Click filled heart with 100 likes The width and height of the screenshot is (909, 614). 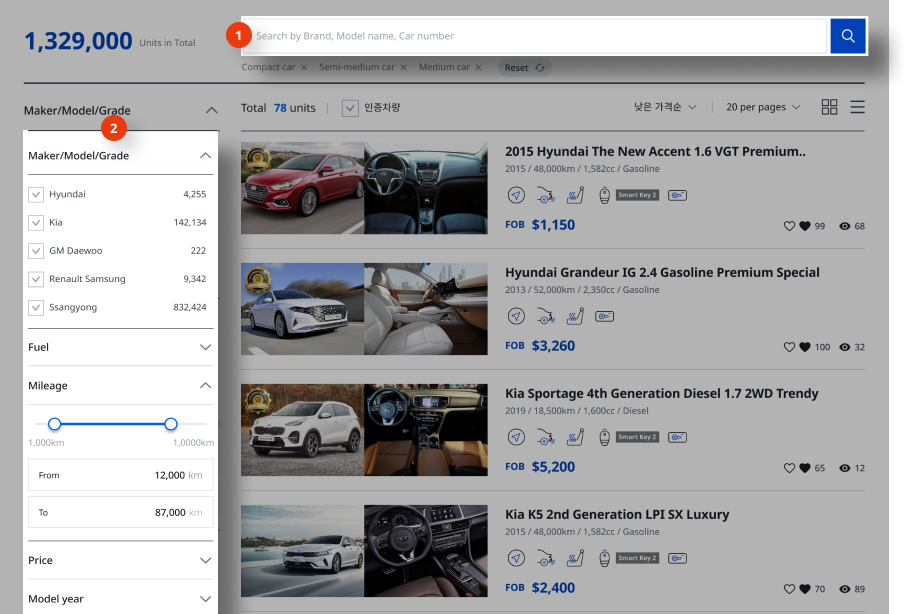tap(805, 347)
